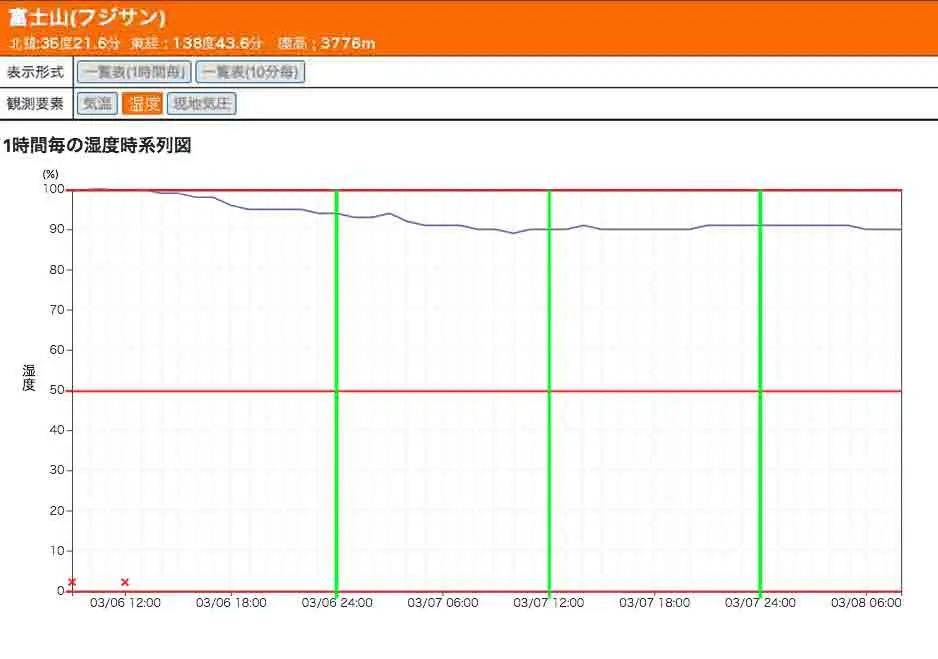Viewport: 938px width, 659px height.
Task: Click the 03/07 06:00 axis label
Action: (443, 603)
